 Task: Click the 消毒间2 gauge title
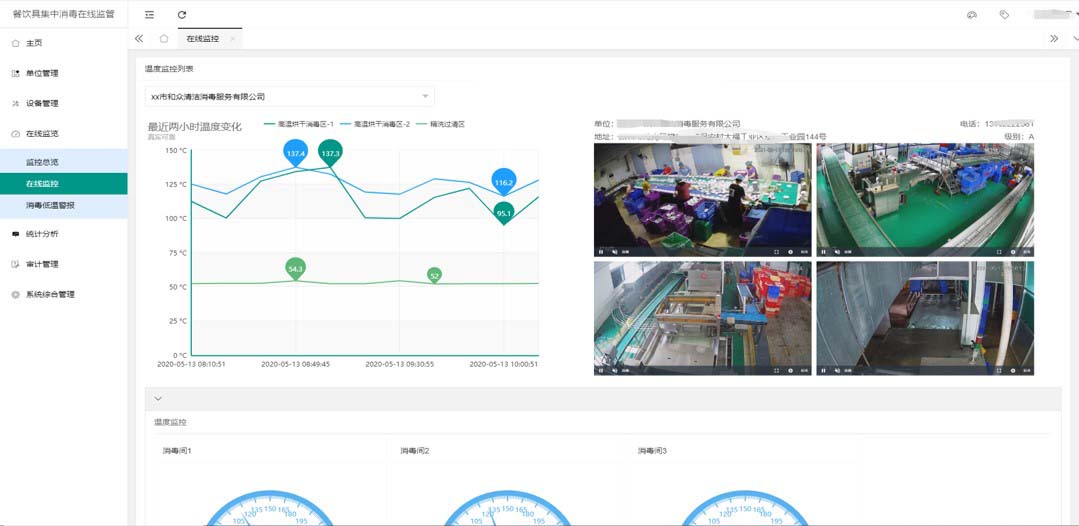tap(415, 451)
